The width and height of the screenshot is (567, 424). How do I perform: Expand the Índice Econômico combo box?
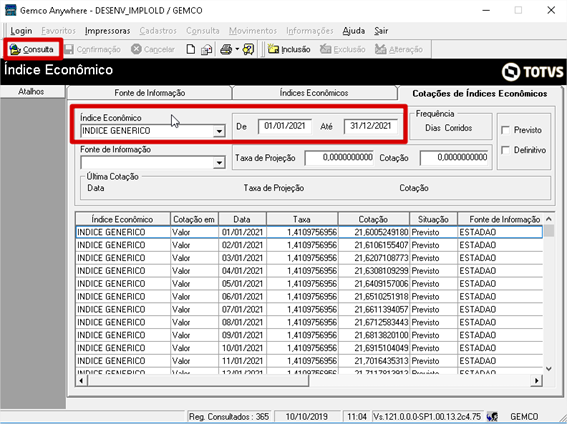[219, 131]
